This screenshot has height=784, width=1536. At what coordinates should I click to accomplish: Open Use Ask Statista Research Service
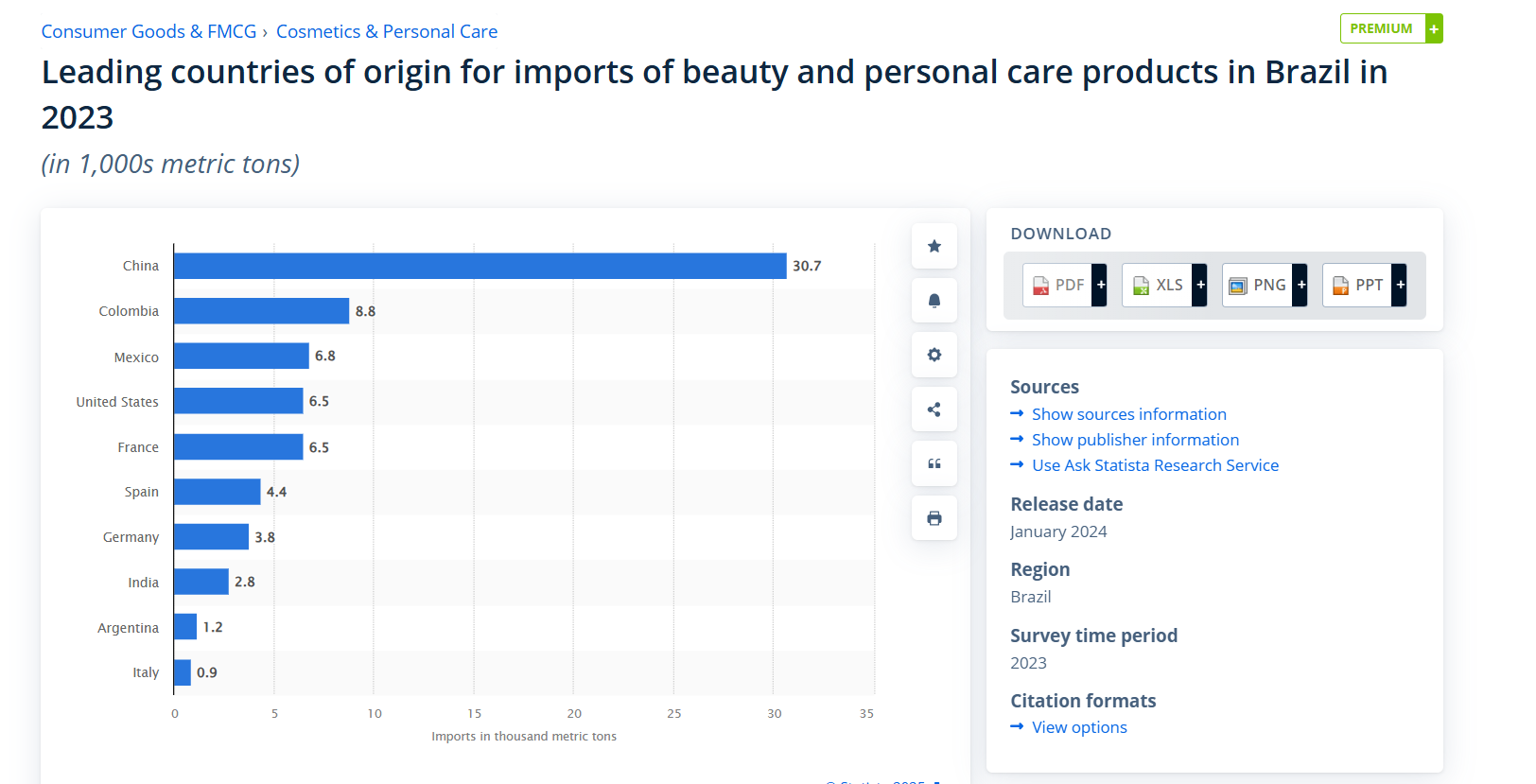1155,465
